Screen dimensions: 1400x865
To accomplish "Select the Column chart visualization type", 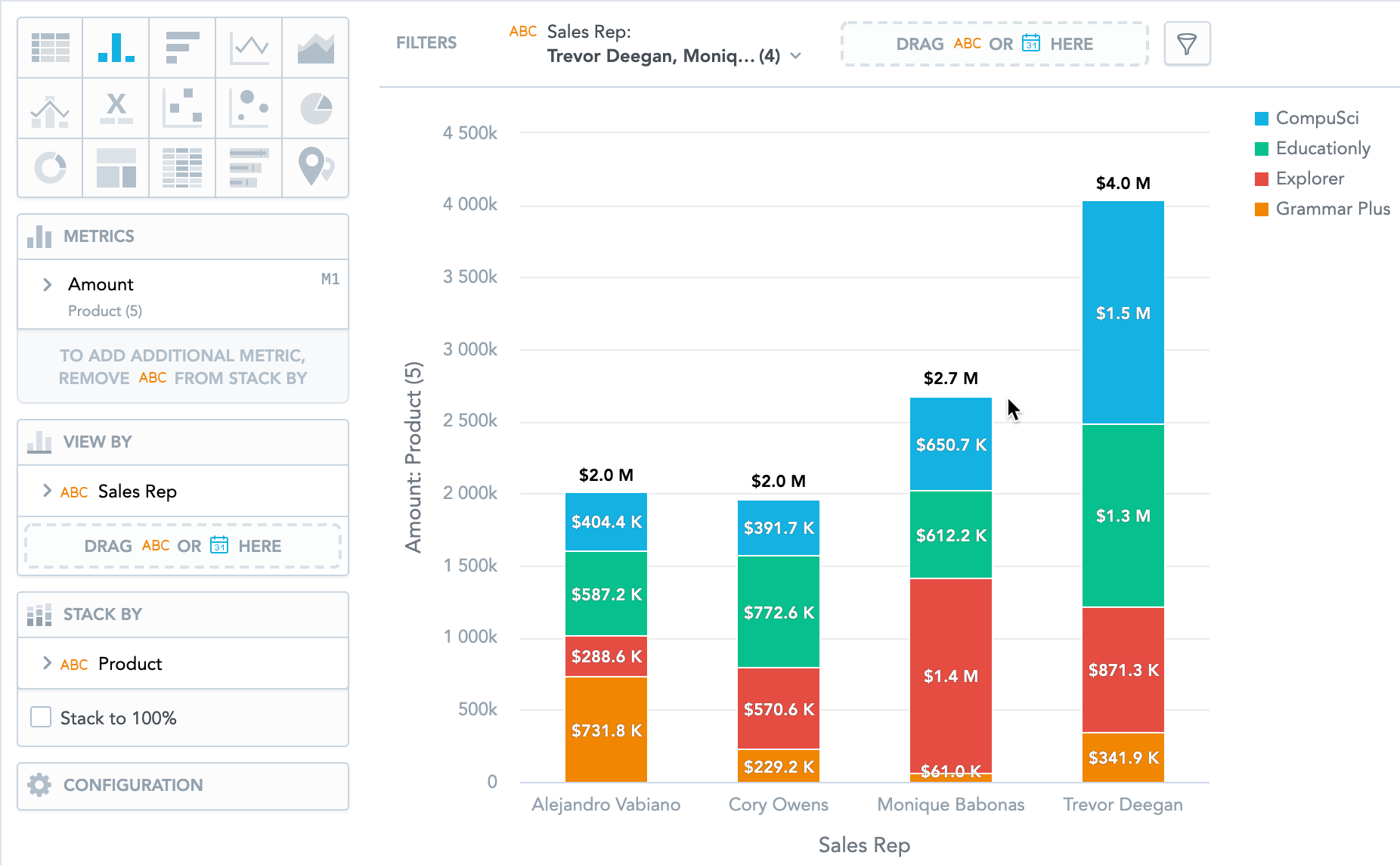I will click(x=116, y=48).
